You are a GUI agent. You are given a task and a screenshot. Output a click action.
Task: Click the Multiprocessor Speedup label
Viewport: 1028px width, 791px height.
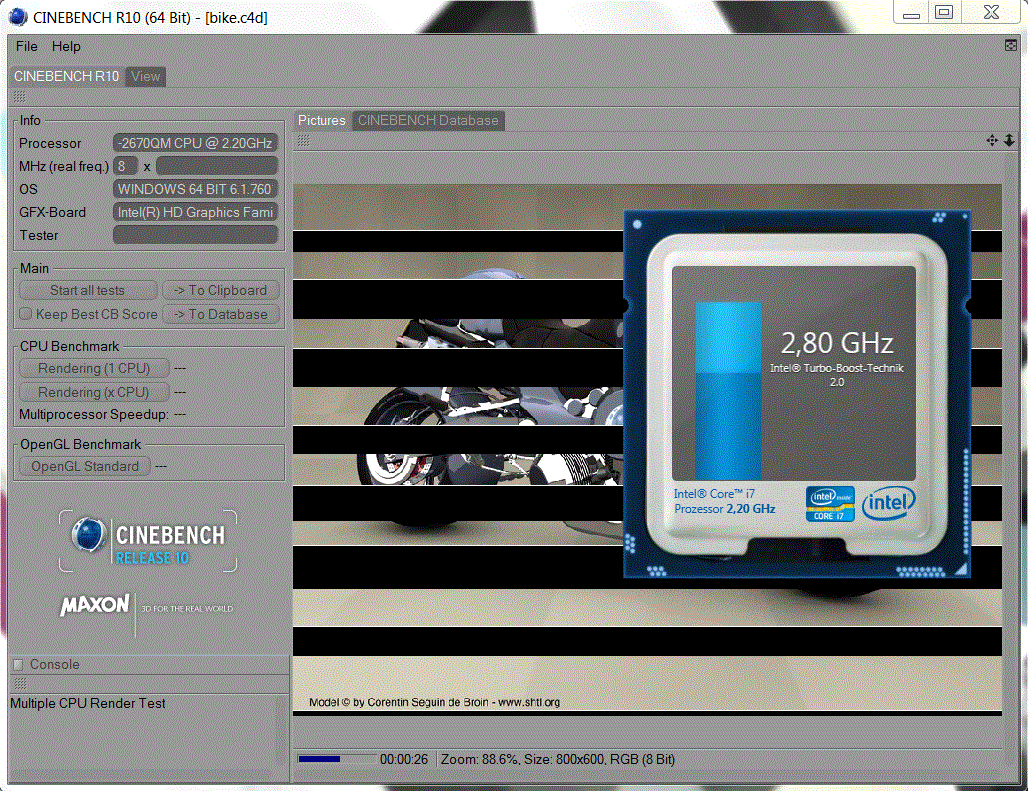pos(94,415)
